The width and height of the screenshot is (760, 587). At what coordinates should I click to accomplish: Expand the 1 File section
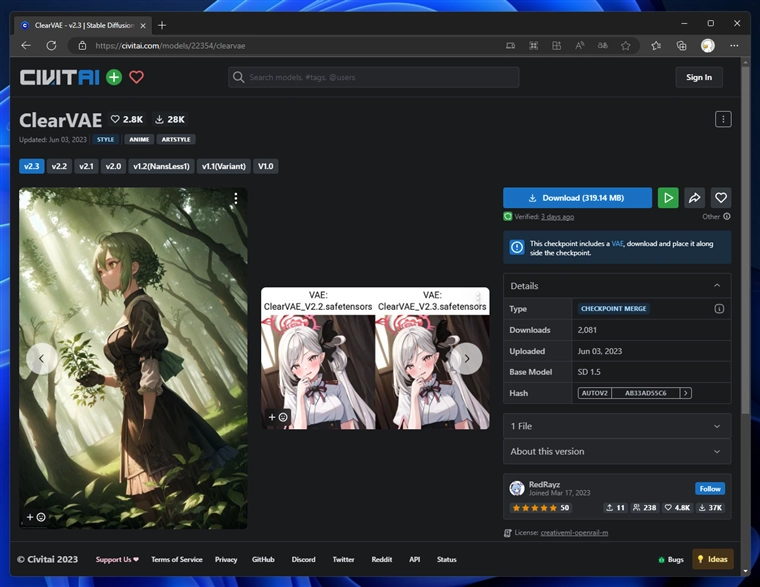[617, 426]
